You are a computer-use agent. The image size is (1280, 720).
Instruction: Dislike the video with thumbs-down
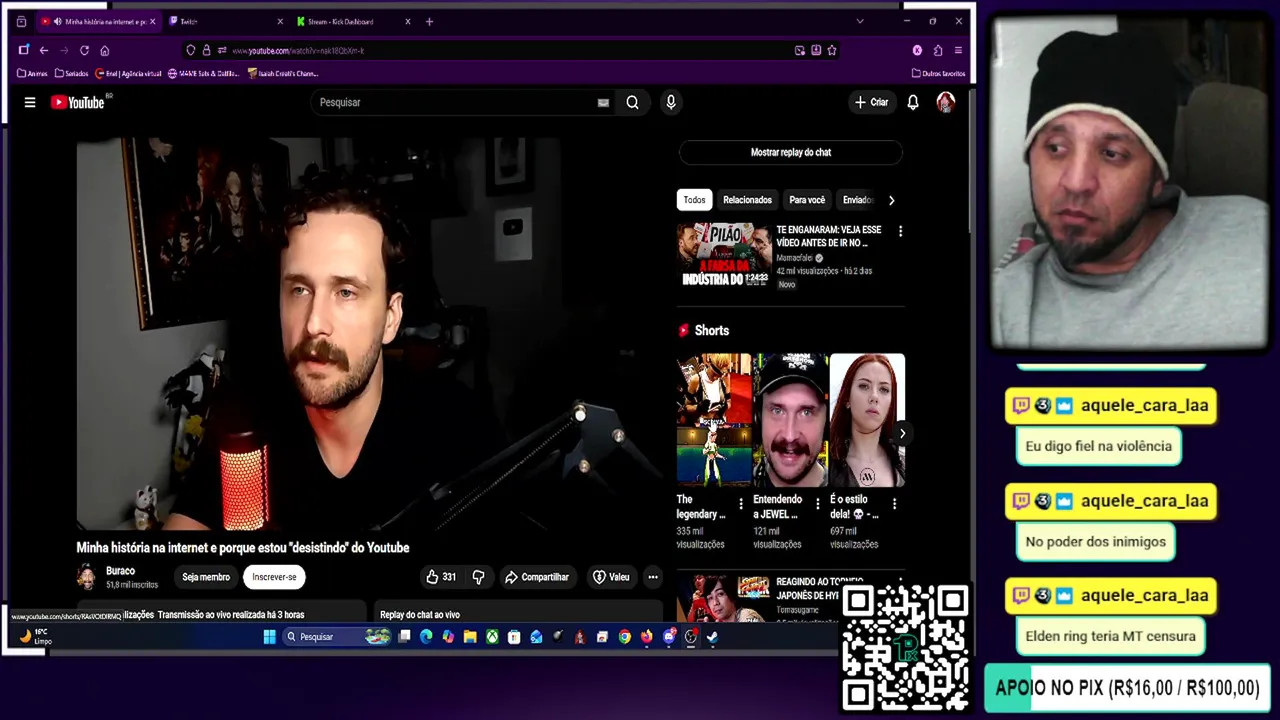point(478,577)
